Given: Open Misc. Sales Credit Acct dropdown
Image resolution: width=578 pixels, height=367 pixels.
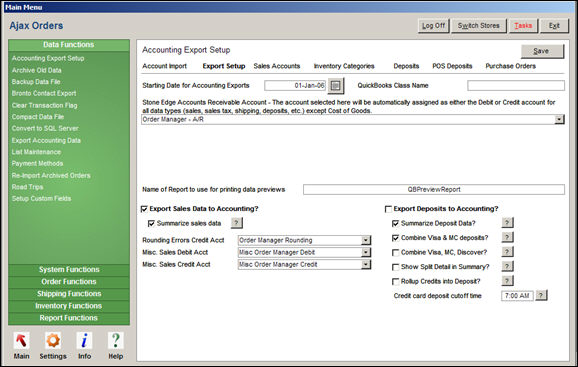Looking at the screenshot, I should coord(366,265).
